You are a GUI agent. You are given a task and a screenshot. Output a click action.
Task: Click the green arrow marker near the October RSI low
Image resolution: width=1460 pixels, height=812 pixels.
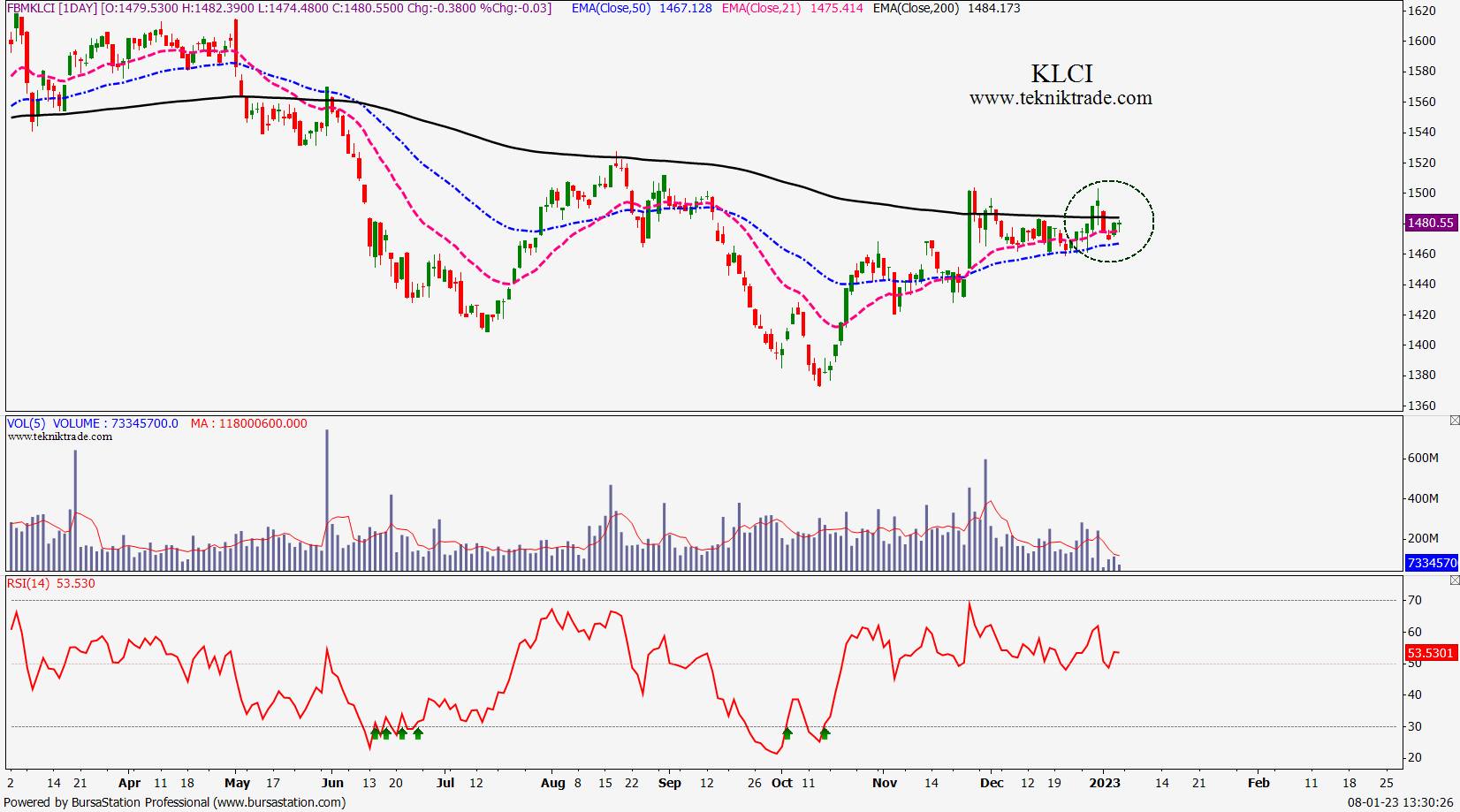click(x=787, y=733)
